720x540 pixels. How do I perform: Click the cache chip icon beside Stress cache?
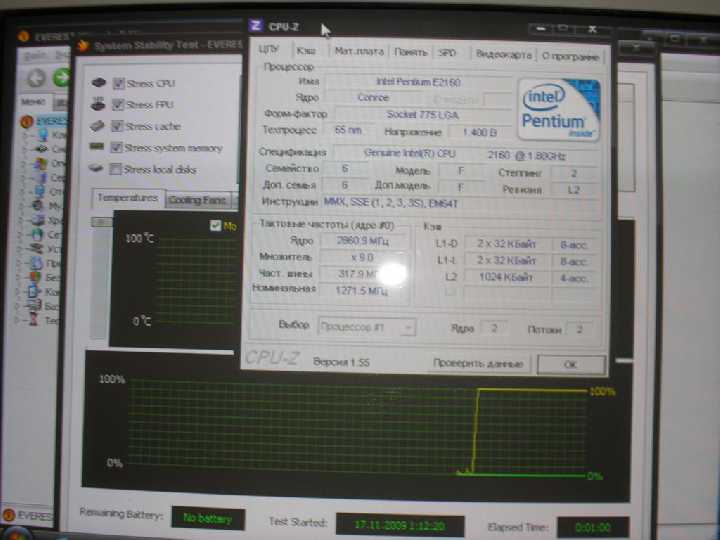[x=97, y=126]
